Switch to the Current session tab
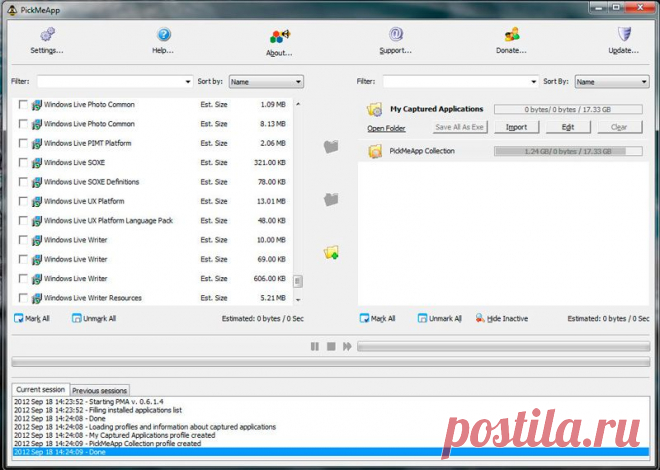Viewport: 660px width, 470px height. pos(40,390)
